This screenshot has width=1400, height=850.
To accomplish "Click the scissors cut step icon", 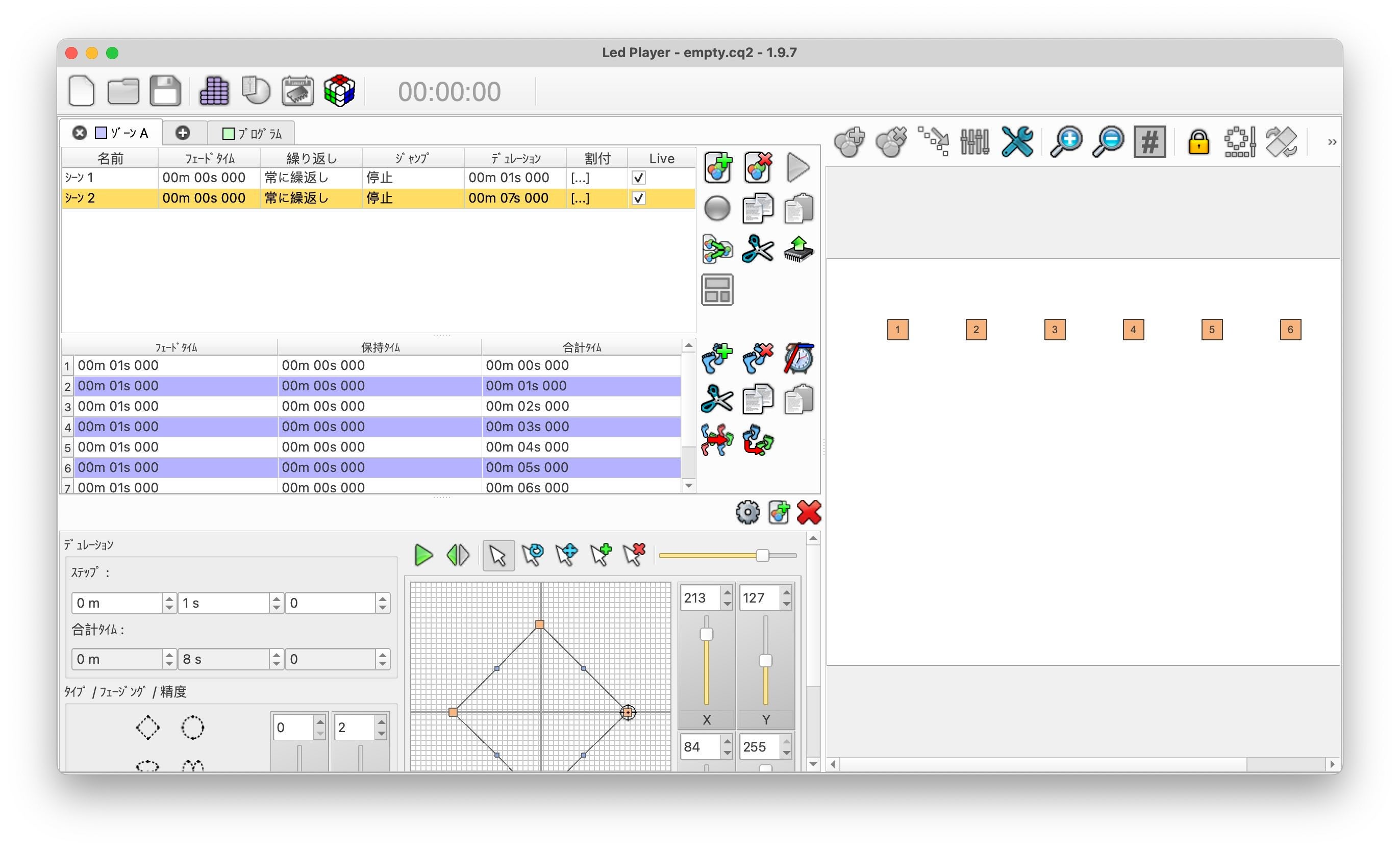I will (x=717, y=399).
